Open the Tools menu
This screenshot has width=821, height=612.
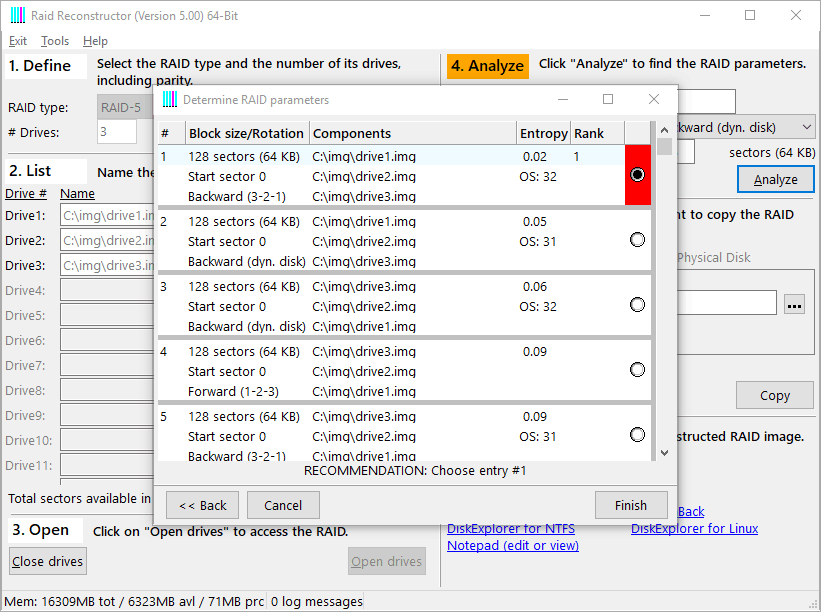55,41
